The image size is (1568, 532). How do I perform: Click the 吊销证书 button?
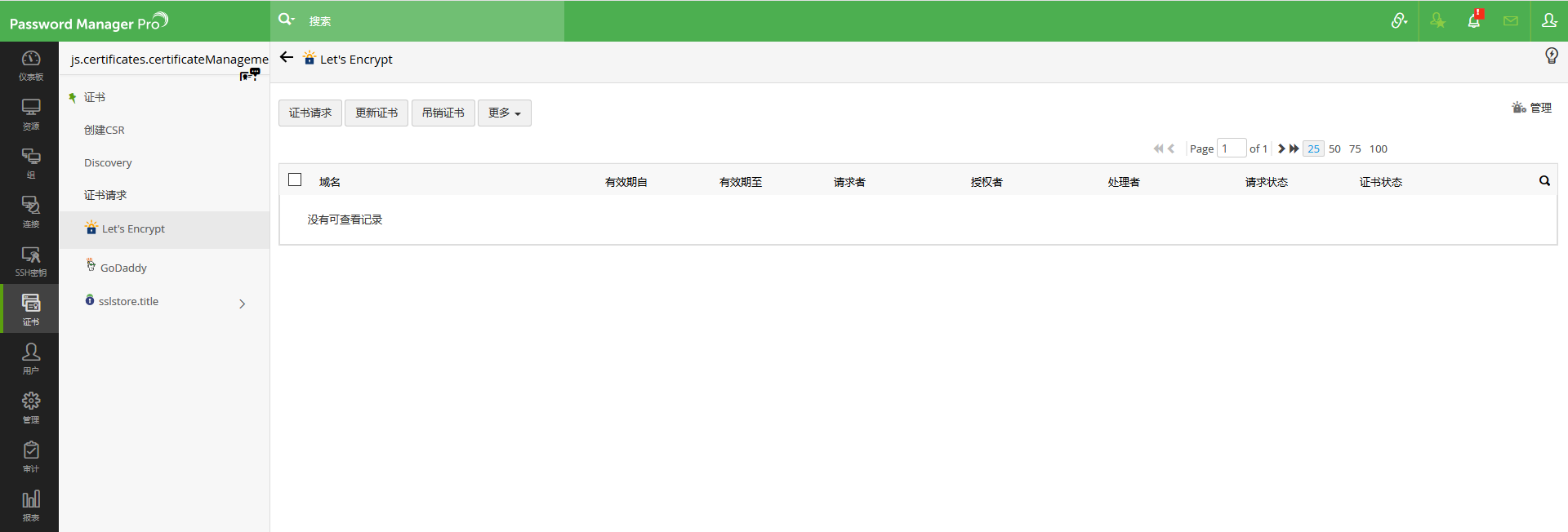[443, 113]
